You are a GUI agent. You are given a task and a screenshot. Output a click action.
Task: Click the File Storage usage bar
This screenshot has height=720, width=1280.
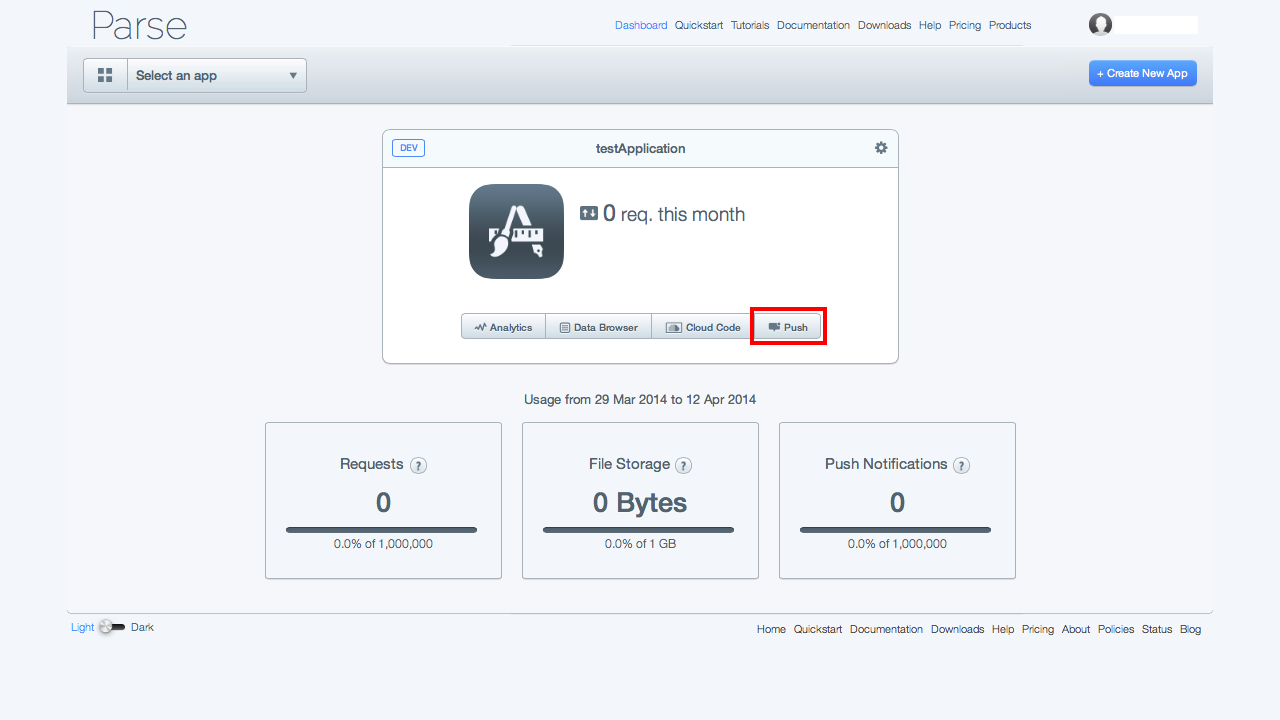639,530
